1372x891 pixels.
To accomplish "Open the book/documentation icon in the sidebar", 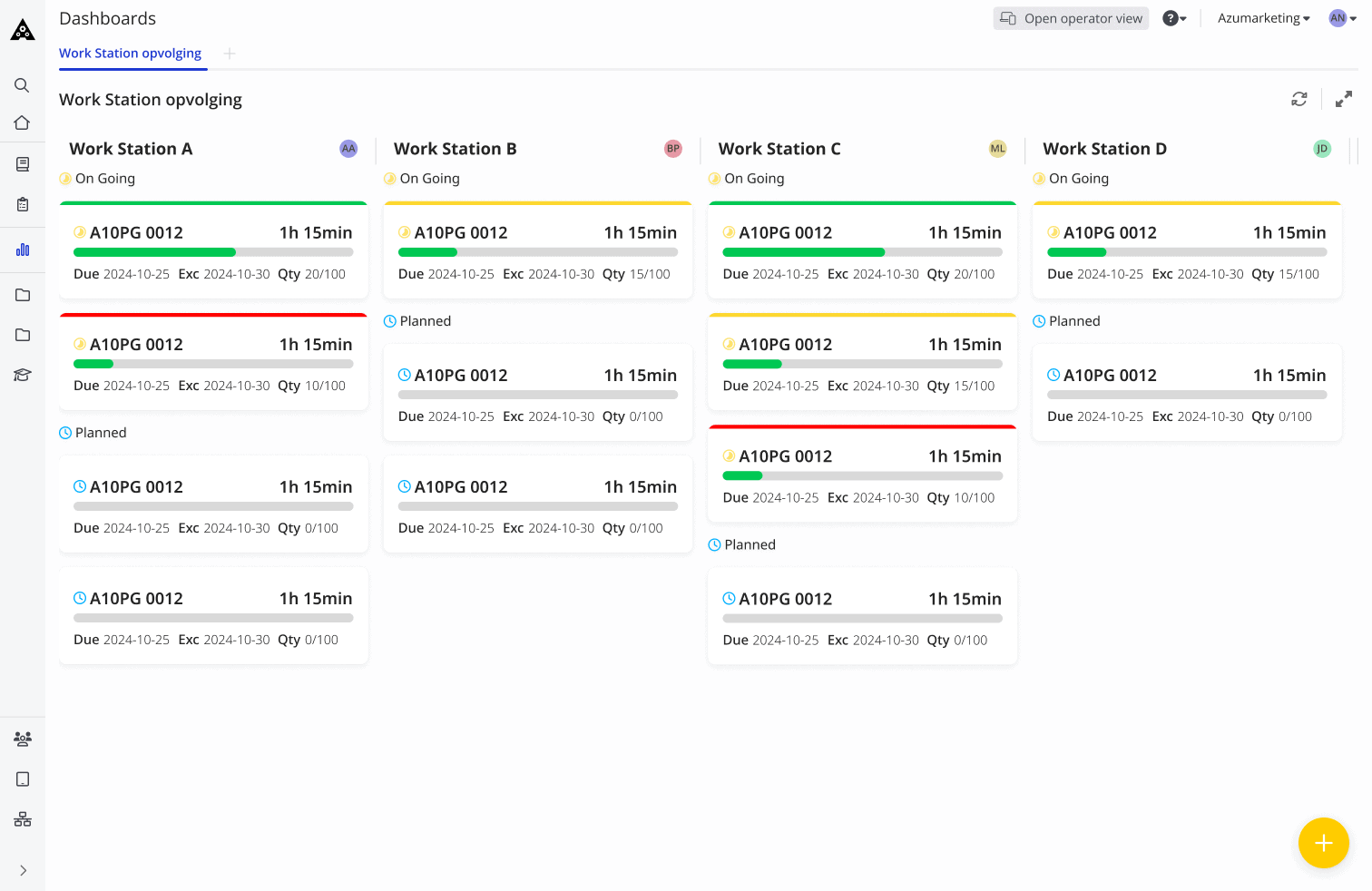I will pos(22,163).
